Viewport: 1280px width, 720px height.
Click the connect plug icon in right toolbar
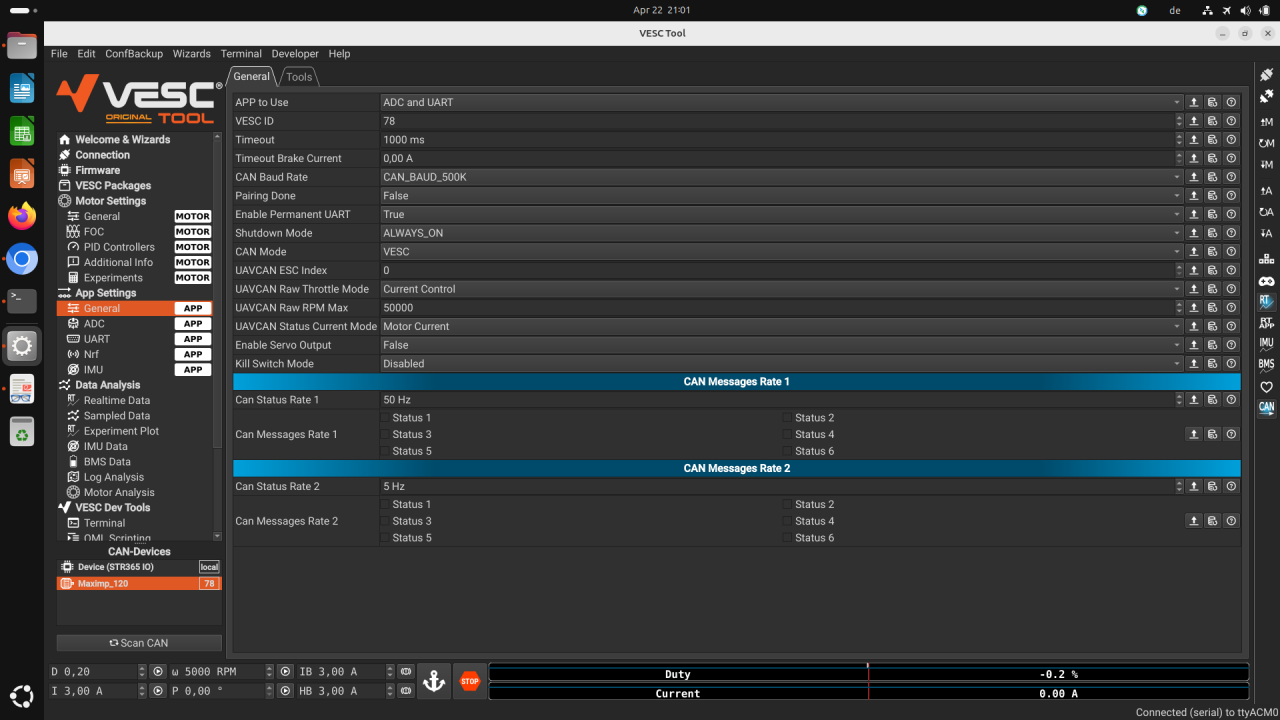[x=1267, y=75]
